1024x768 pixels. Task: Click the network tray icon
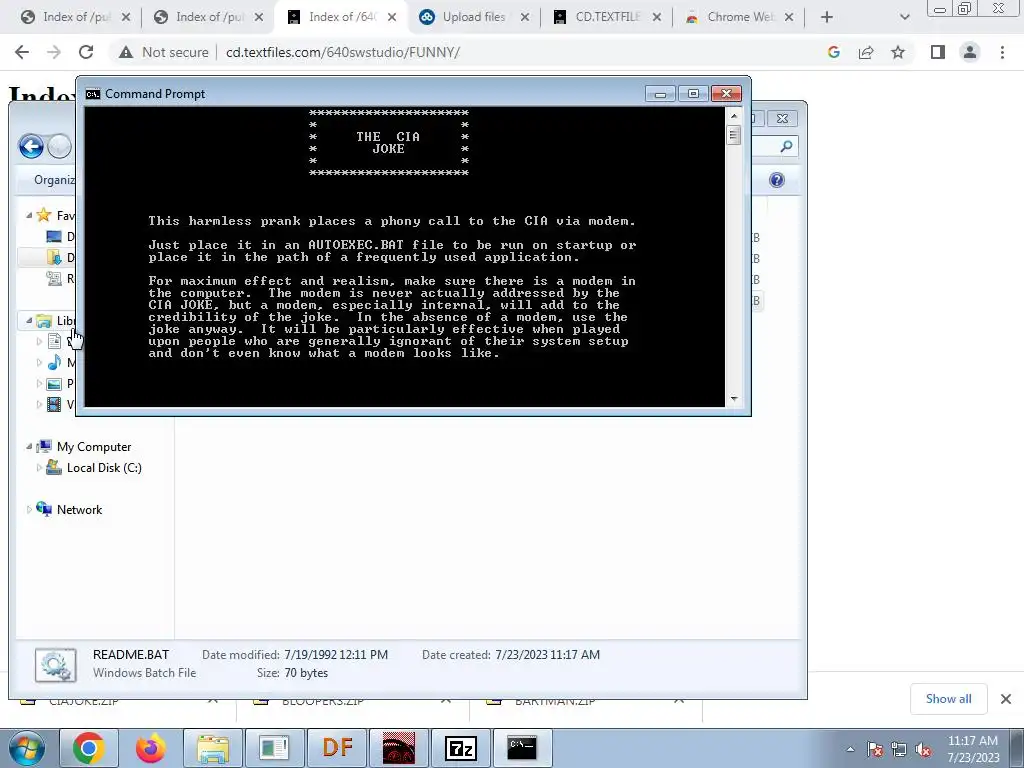click(x=899, y=749)
